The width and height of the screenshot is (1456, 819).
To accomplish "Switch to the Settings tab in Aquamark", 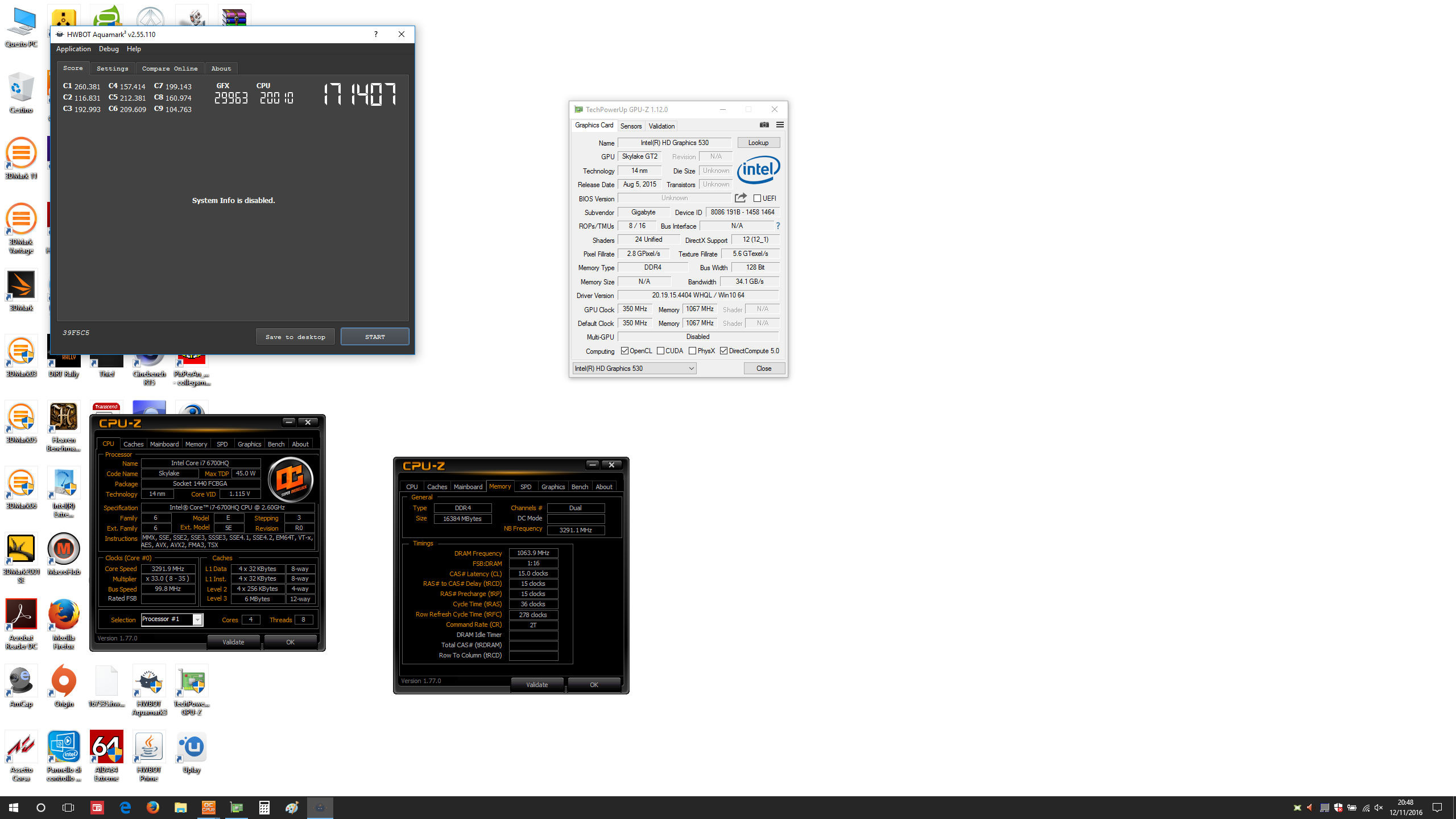I will point(113,68).
